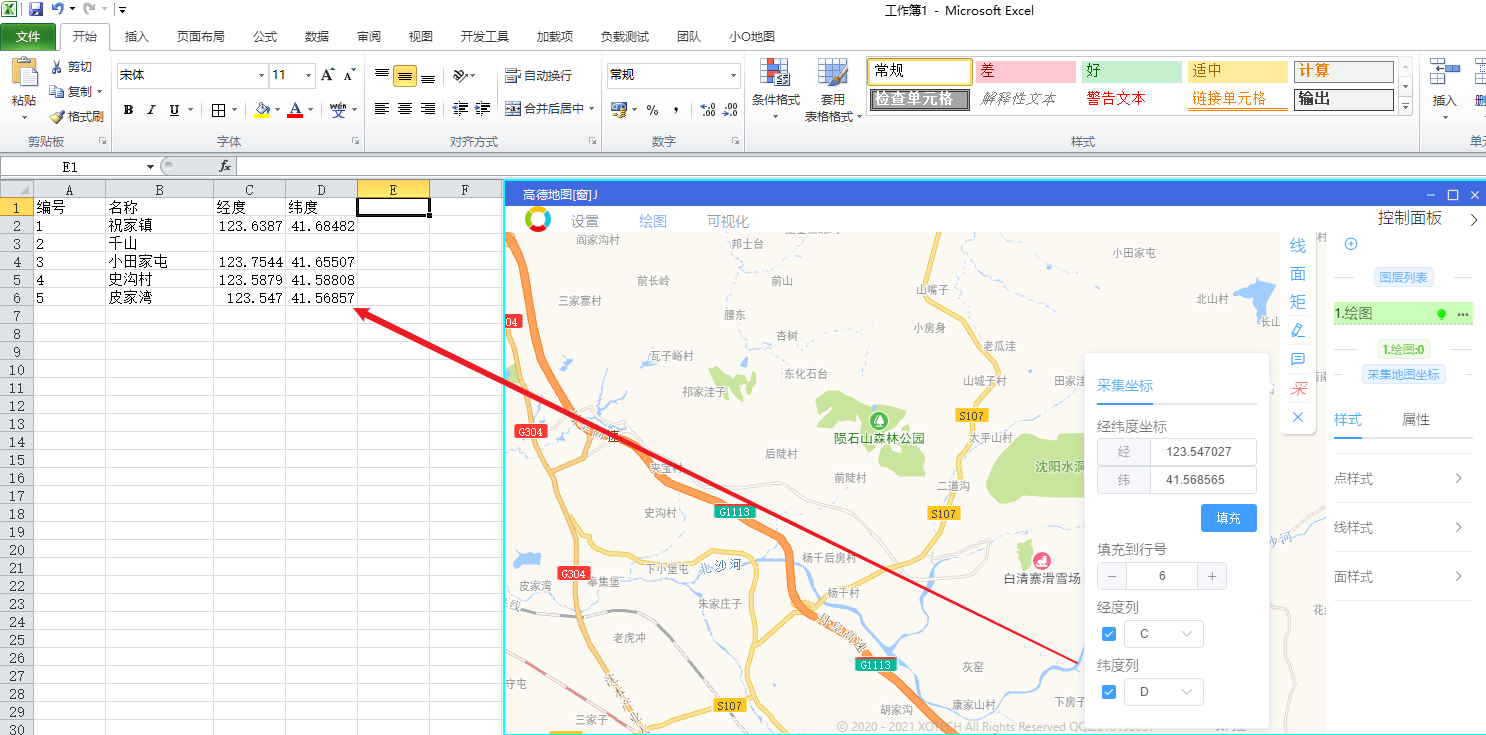Screen dimensions: 1486x735
Task: Open the 设置 menu in map window
Action: coord(585,221)
